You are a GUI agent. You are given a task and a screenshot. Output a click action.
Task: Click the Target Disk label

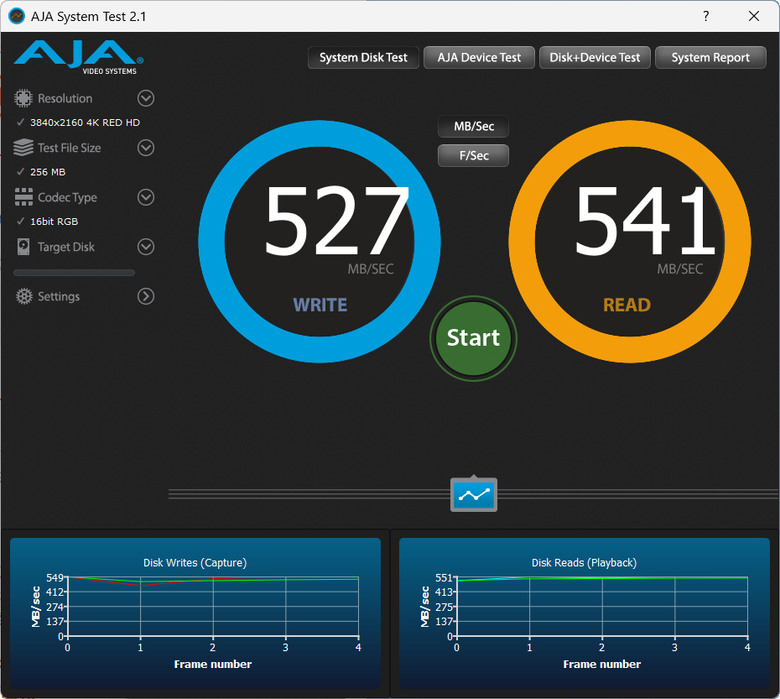point(66,247)
